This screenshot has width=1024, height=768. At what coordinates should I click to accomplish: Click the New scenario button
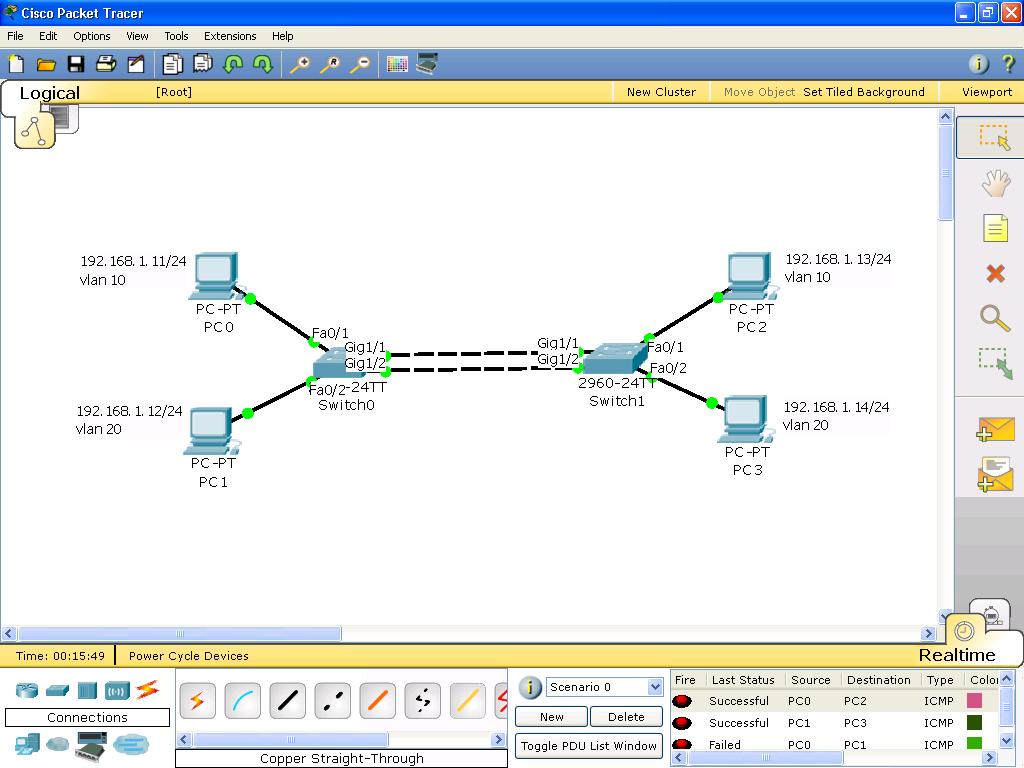[552, 716]
